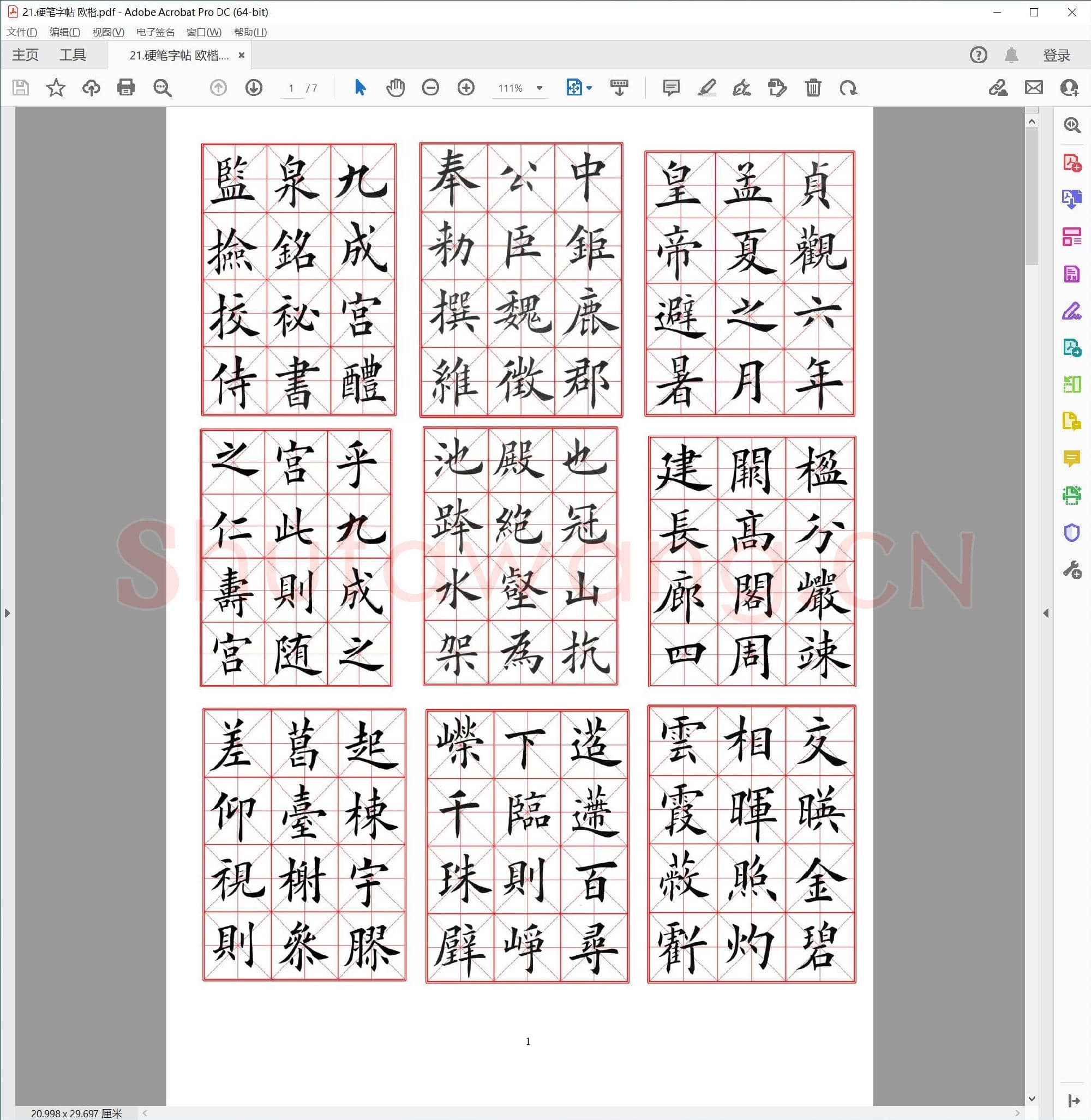The height and width of the screenshot is (1120, 1091).
Task: Click the Zoom In icon
Action: (466, 88)
